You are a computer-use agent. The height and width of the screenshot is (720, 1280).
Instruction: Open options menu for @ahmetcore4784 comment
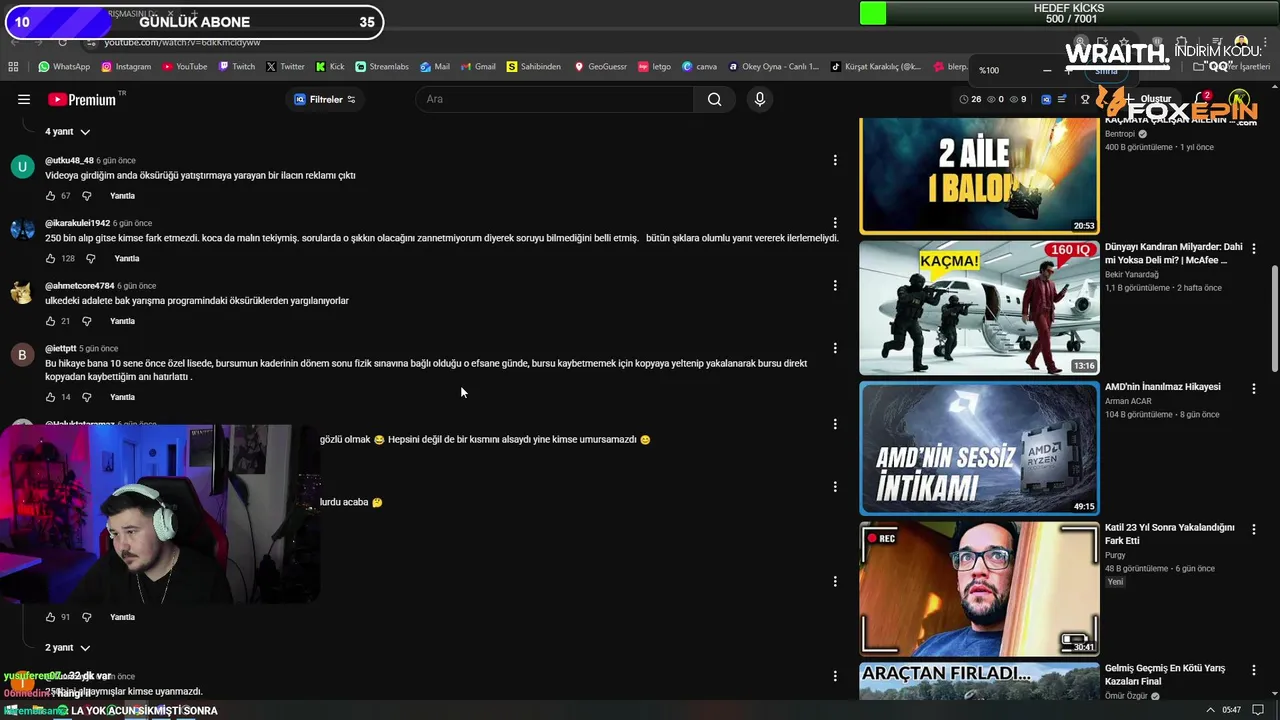(x=835, y=286)
